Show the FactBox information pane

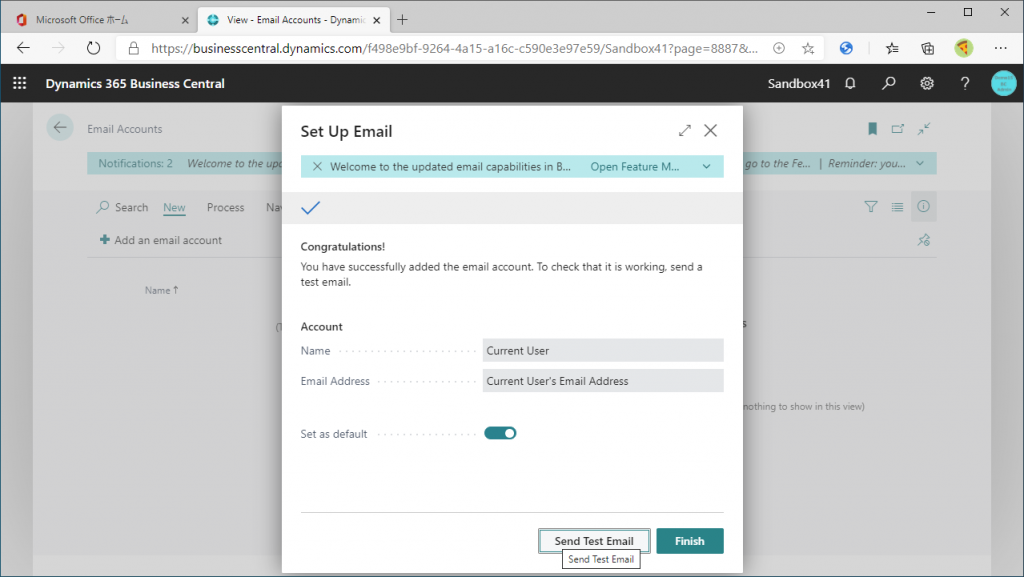pyautogui.click(x=923, y=206)
